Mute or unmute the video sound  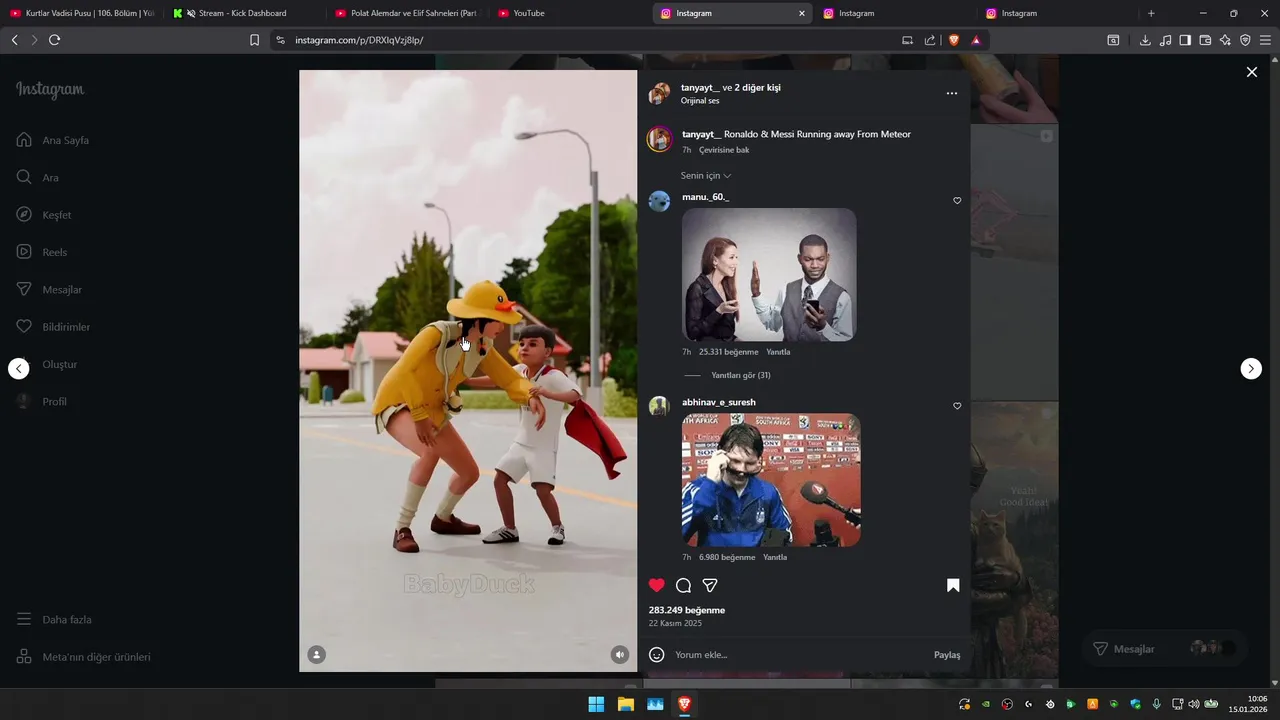[620, 655]
